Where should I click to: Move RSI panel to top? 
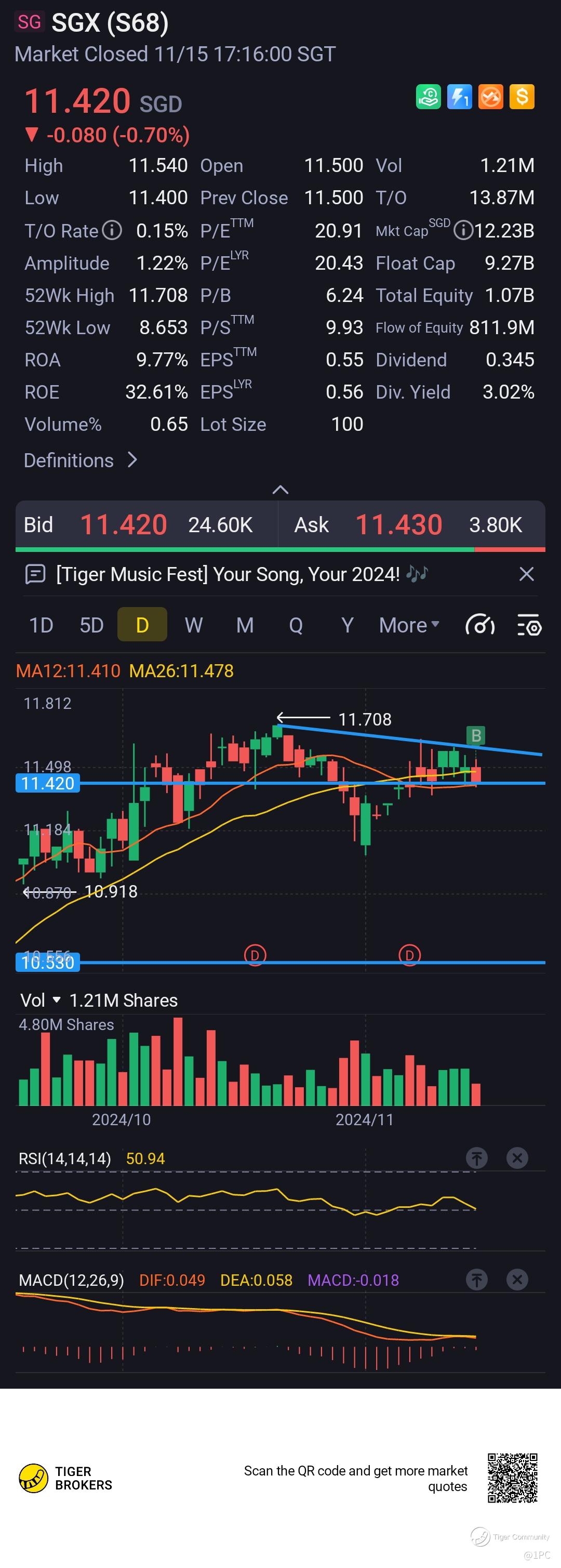[477, 1158]
